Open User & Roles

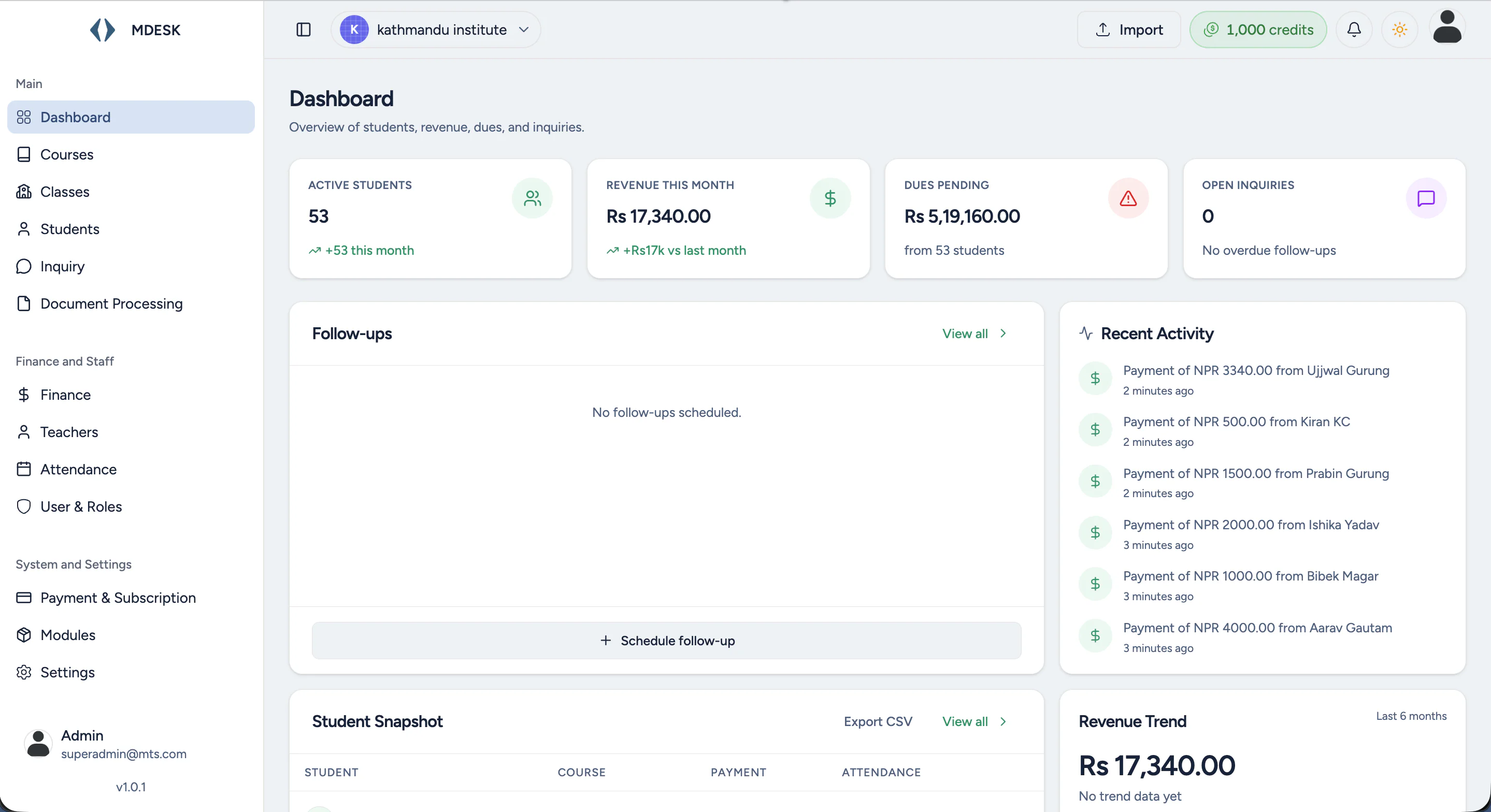[131, 507]
